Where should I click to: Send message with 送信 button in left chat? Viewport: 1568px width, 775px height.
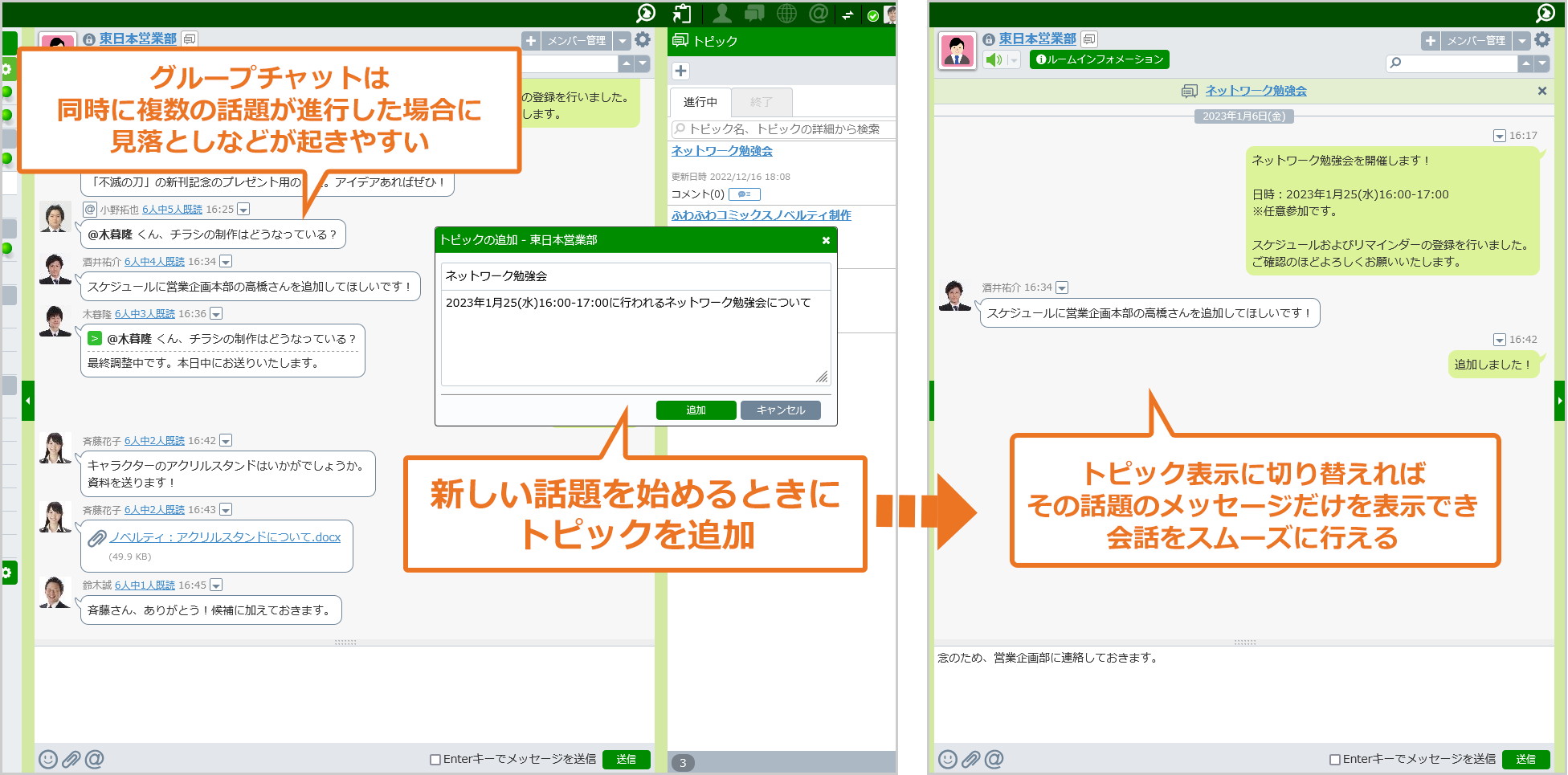(x=627, y=760)
